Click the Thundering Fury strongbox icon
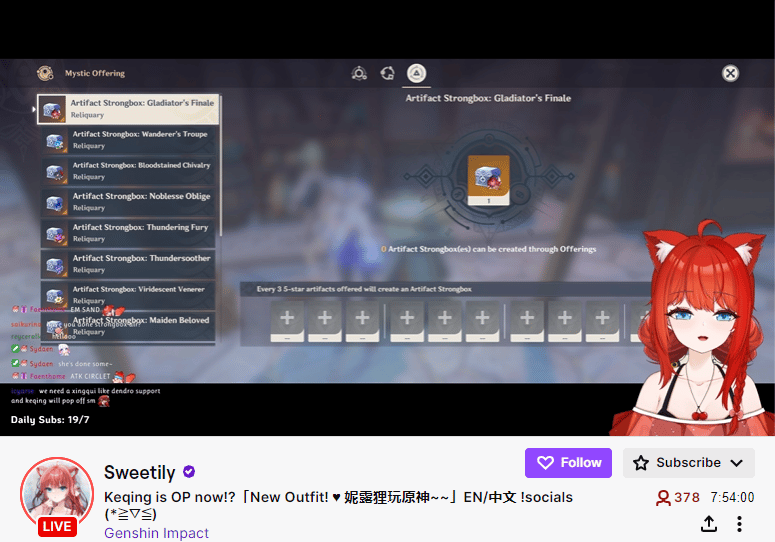This screenshot has width=775, height=542. pos(55,234)
